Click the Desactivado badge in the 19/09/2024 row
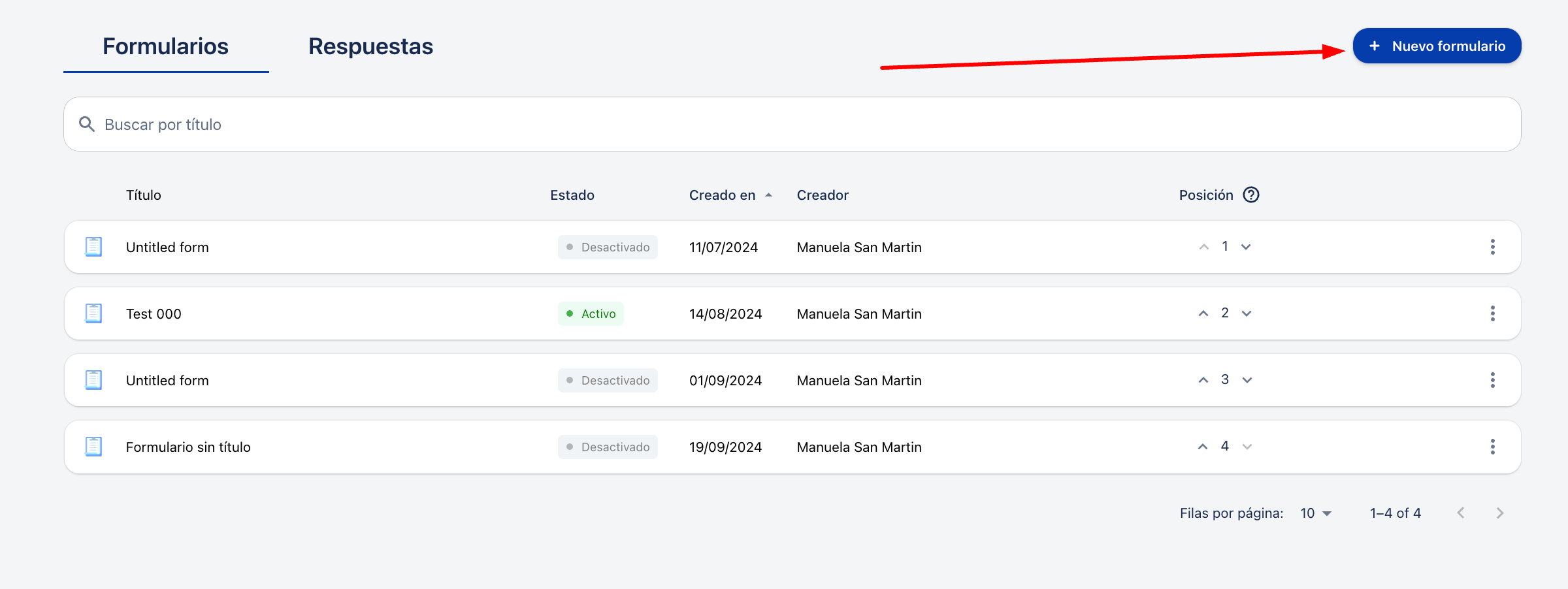The width and height of the screenshot is (1568, 589). (x=608, y=447)
